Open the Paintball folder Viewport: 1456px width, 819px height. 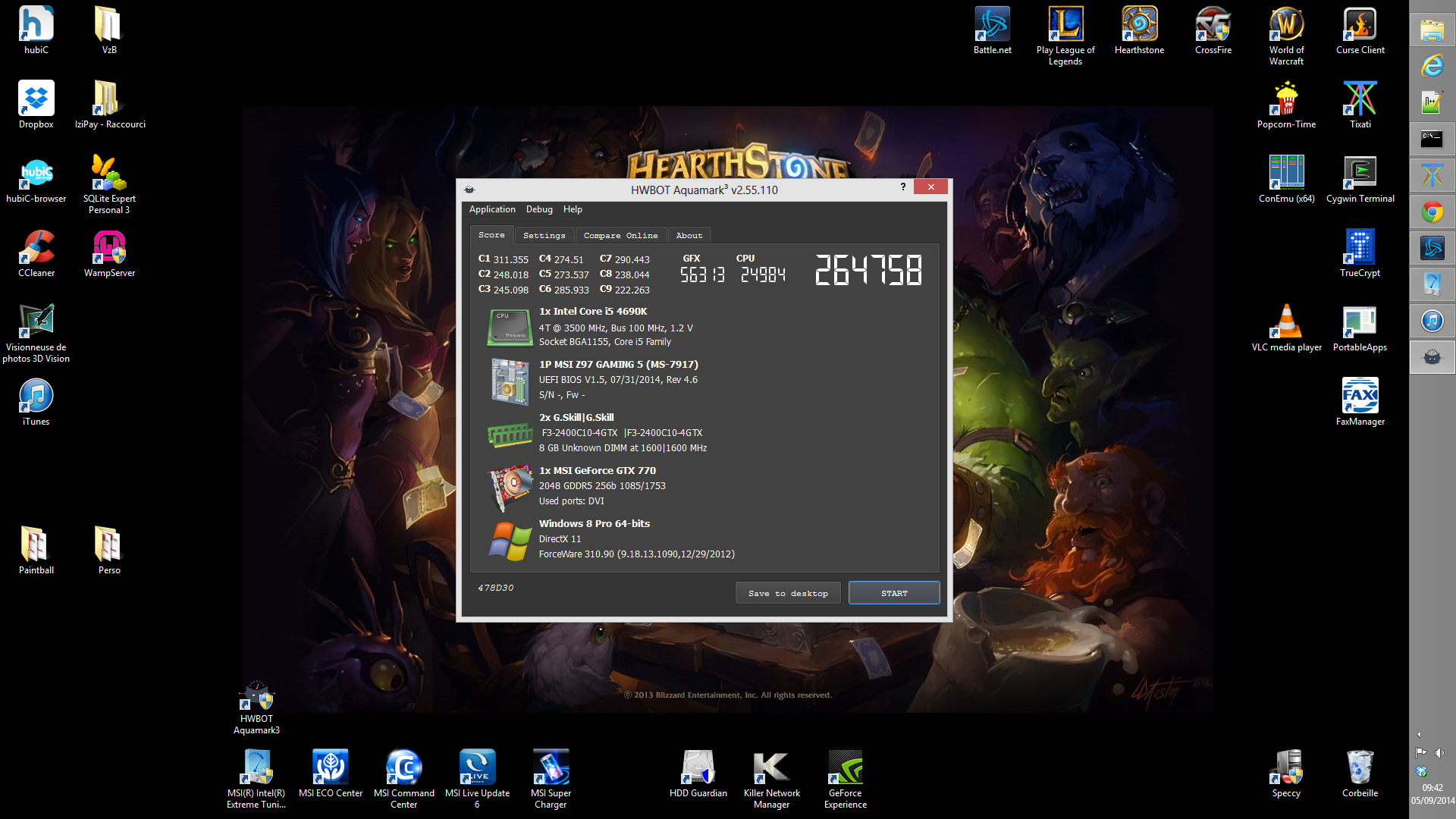36,551
